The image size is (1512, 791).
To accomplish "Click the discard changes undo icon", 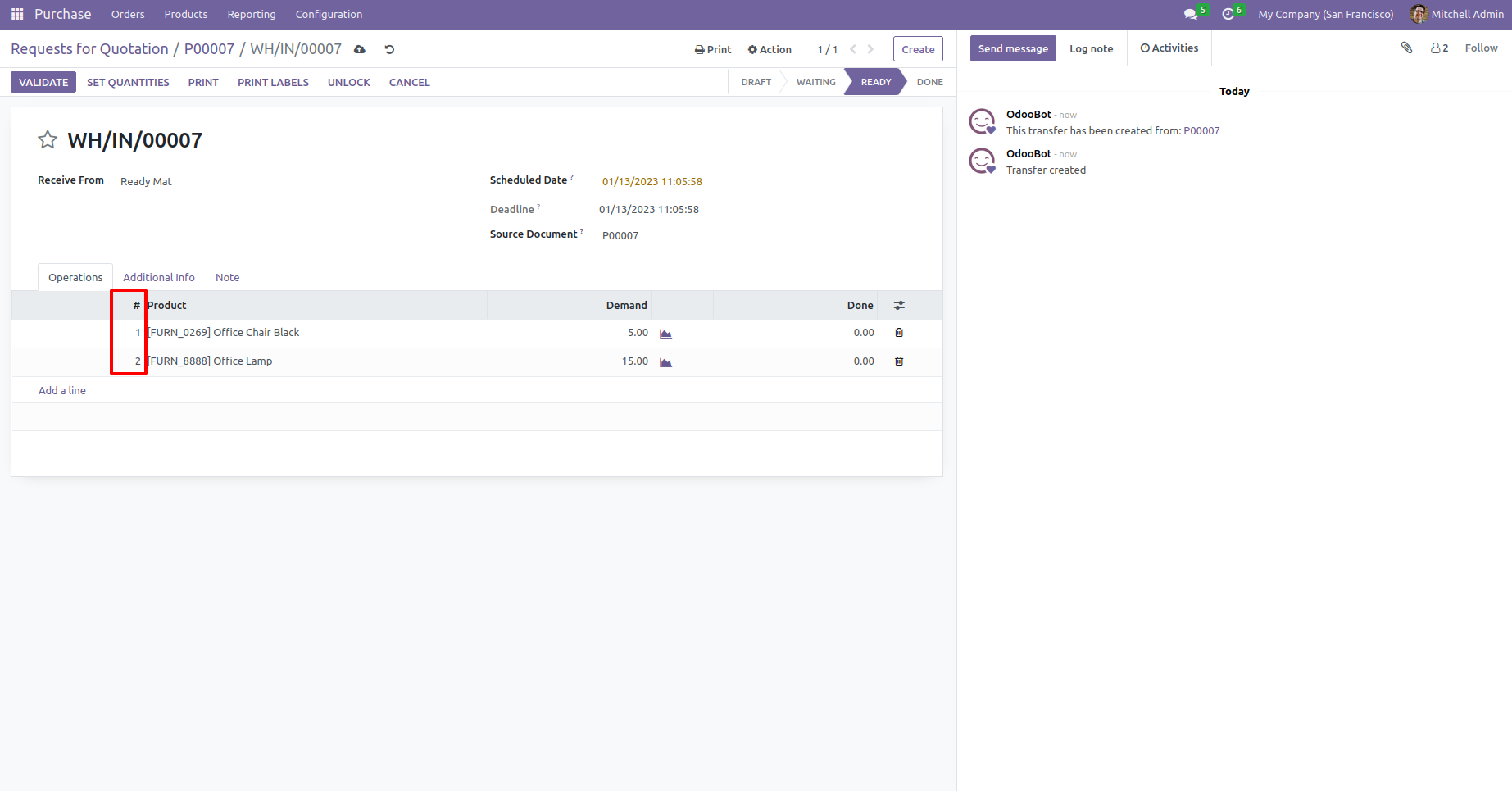I will click(389, 49).
